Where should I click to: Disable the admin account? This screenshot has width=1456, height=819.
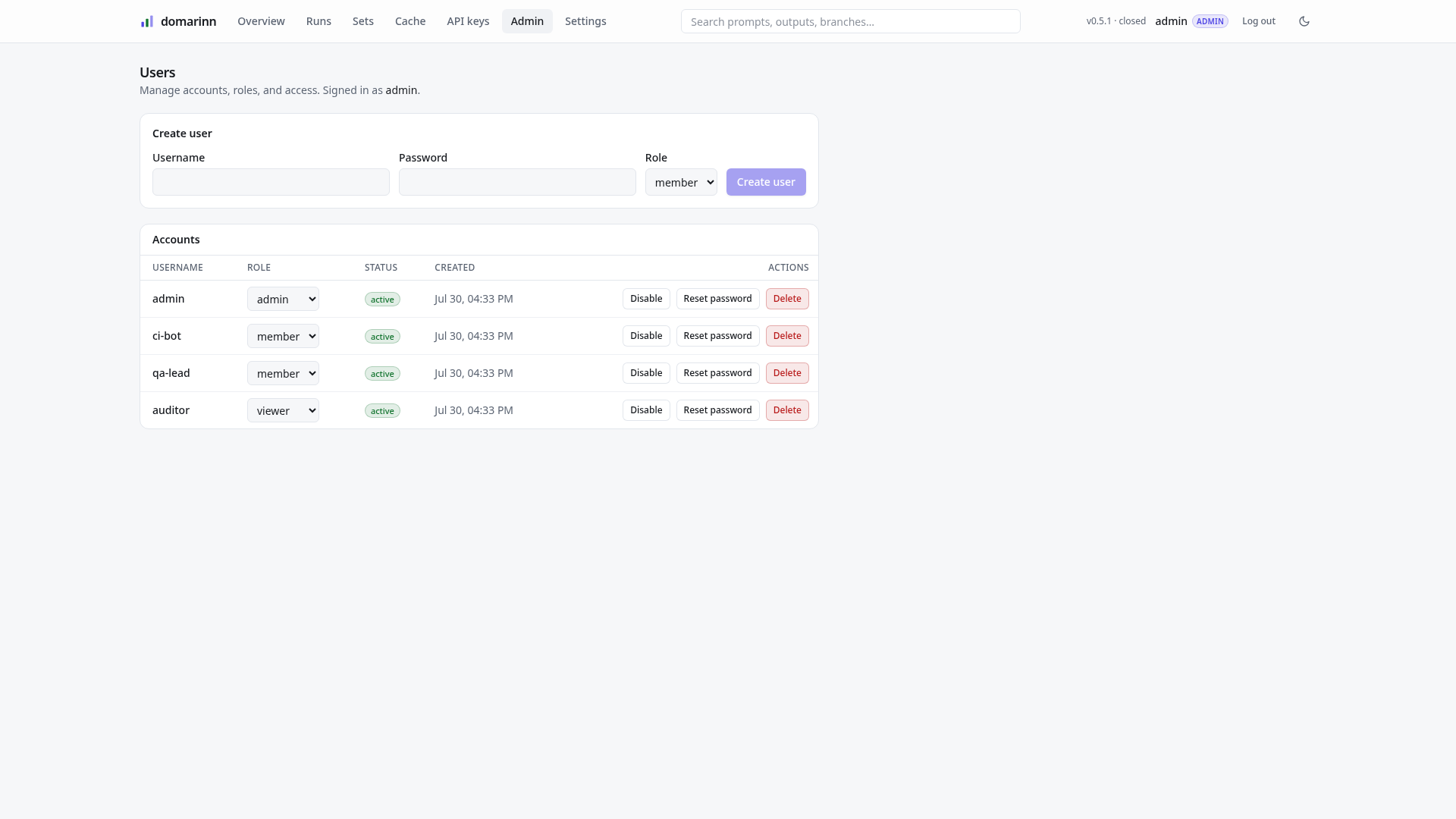pos(646,299)
